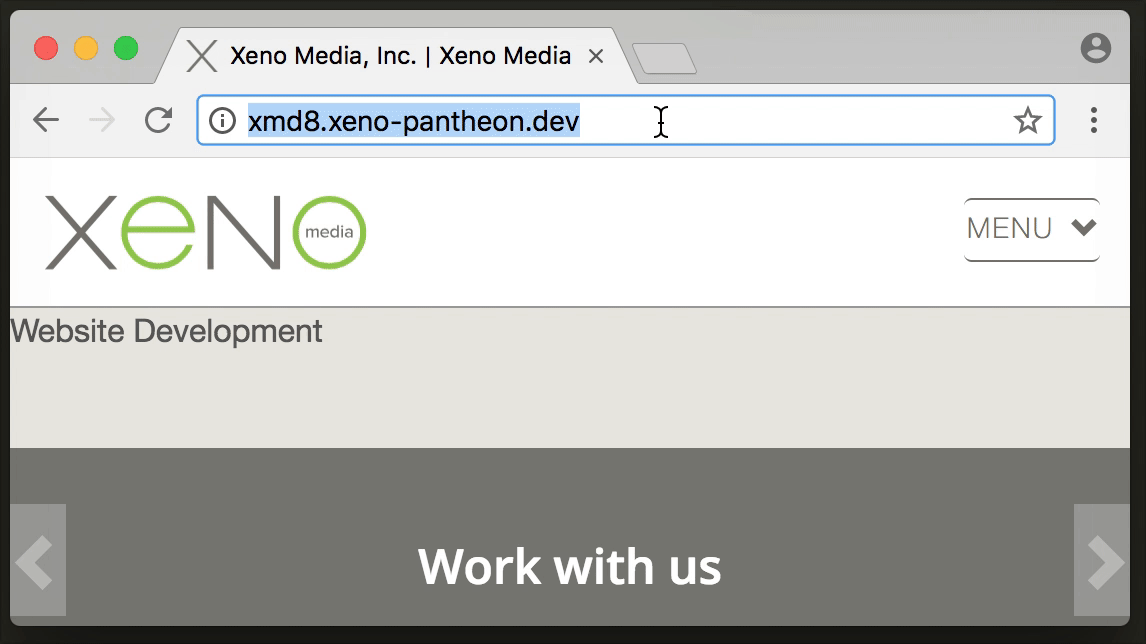
Task: Click the yellow minimize window button
Action: coord(86,48)
